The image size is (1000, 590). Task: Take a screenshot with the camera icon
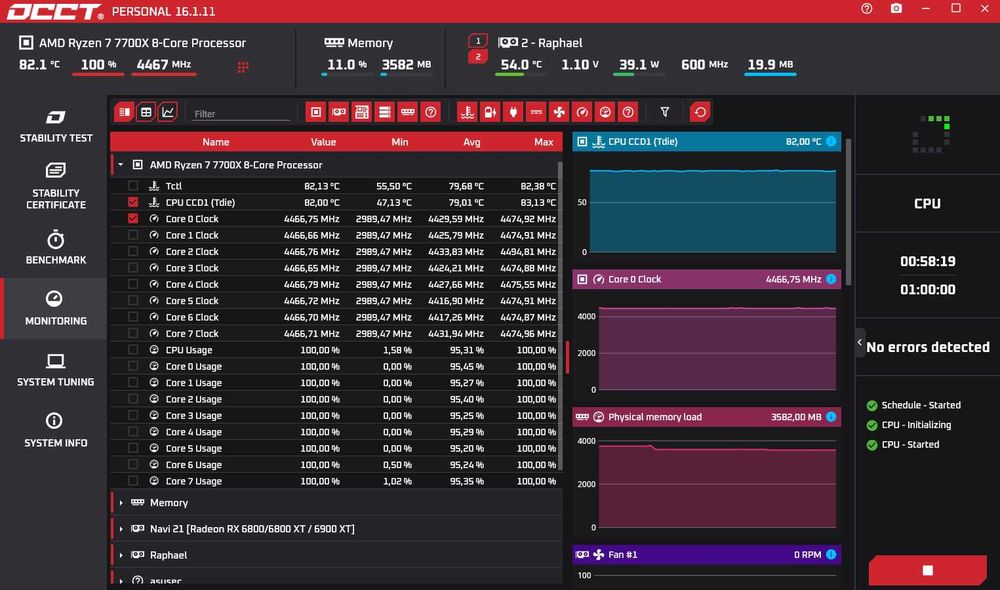coord(896,8)
